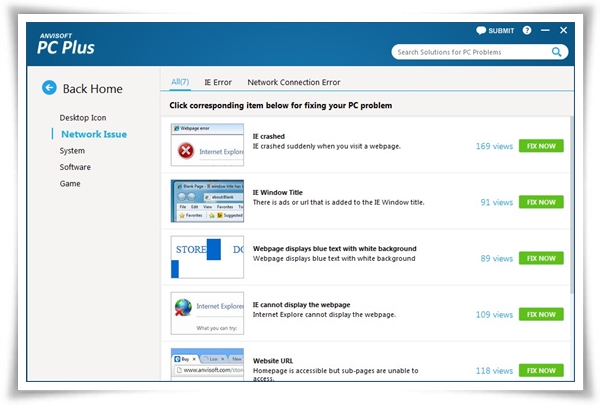This screenshot has width=600, height=405.
Task: Switch to the IE Error tab
Action: coord(218,82)
